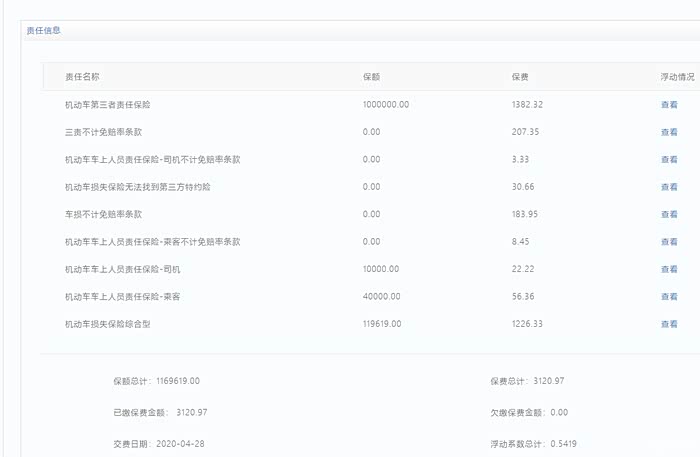The image size is (700, 457).
Task: Click the 保额 column header
Action: tap(371, 77)
